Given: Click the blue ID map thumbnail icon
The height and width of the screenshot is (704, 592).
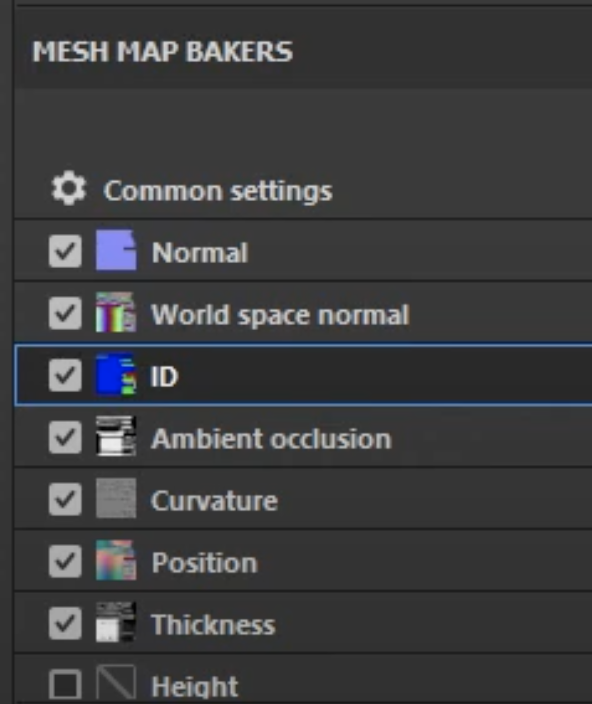Looking at the screenshot, I should [x=116, y=374].
